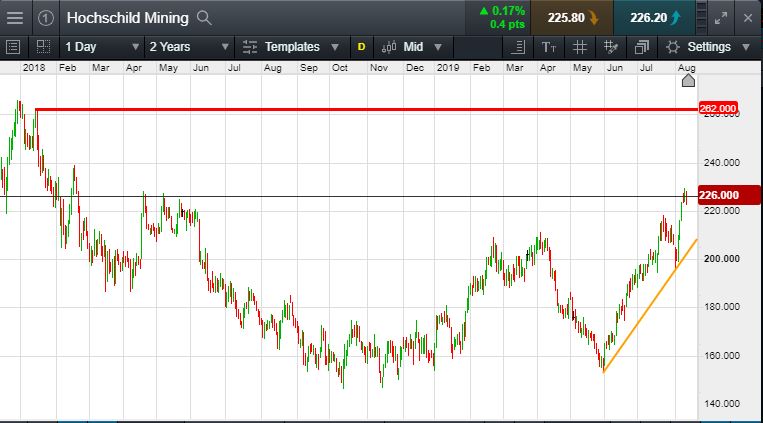The width and height of the screenshot is (763, 423).
Task: Click the buy price 226.20 button
Action: (654, 18)
